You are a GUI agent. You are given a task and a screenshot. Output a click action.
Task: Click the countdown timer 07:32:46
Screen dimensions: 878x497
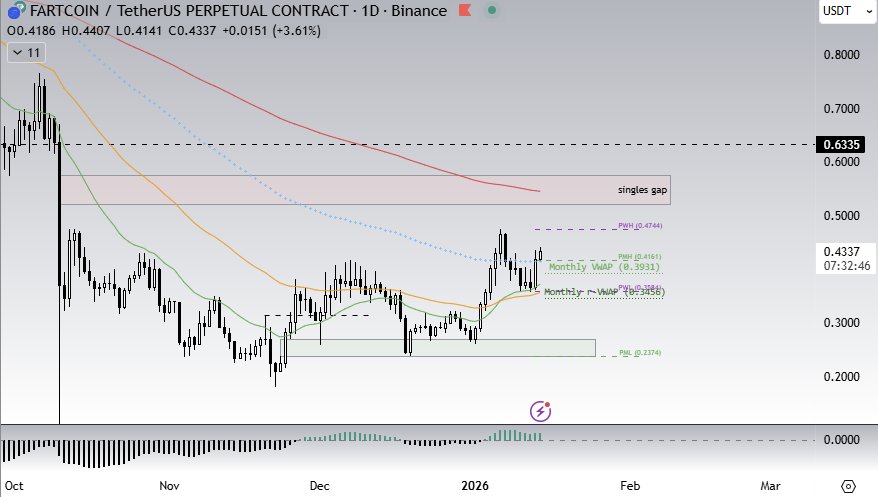pos(847,266)
